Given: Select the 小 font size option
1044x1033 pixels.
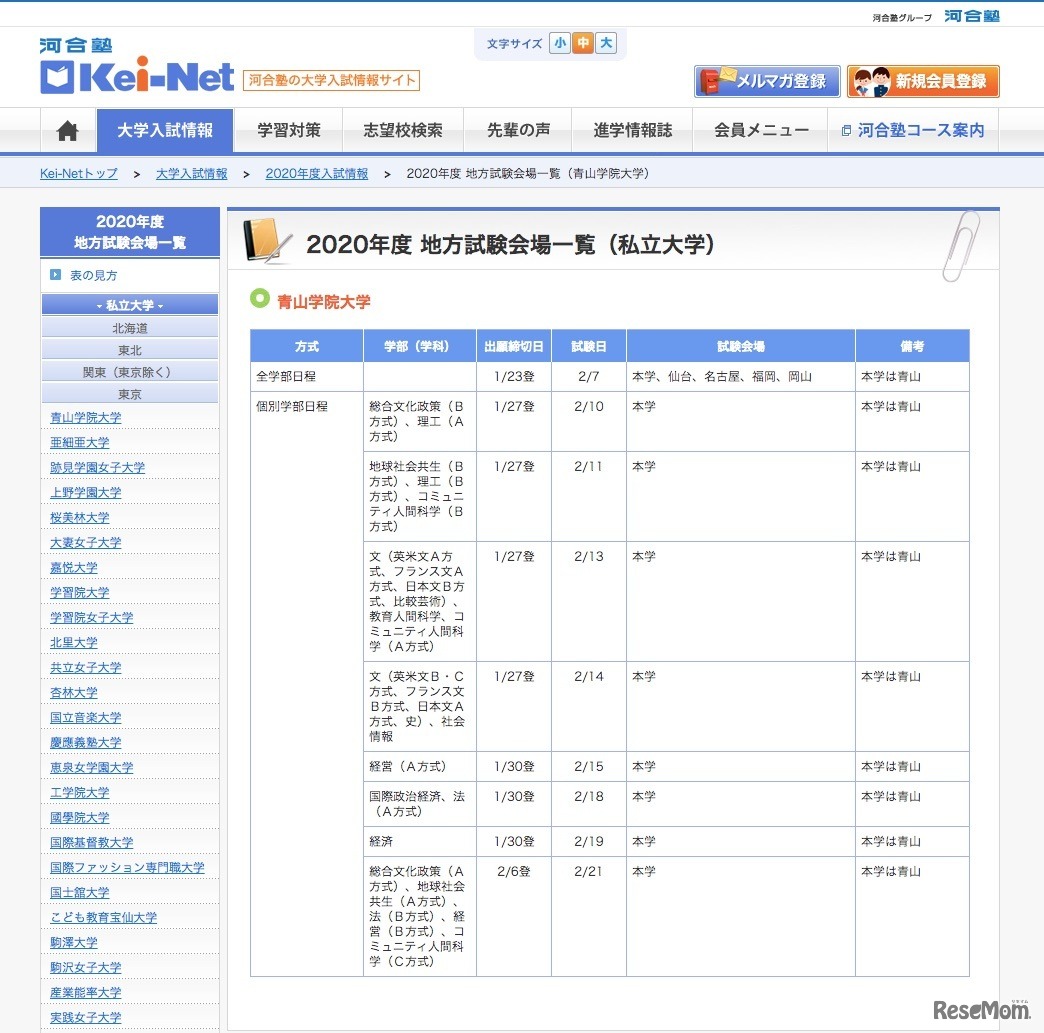Looking at the screenshot, I should (560, 43).
